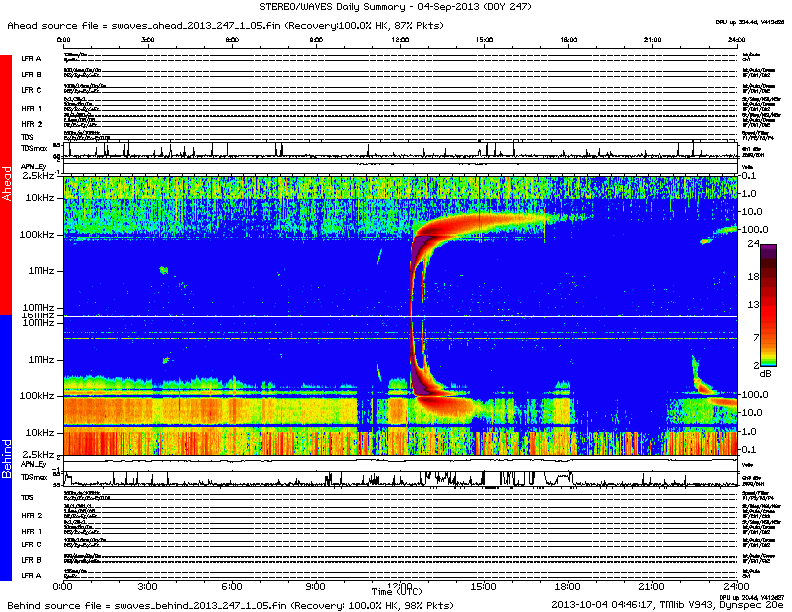Select the LFR B row label in Behind panel
The height and width of the screenshot is (612, 792).
pos(31,560)
